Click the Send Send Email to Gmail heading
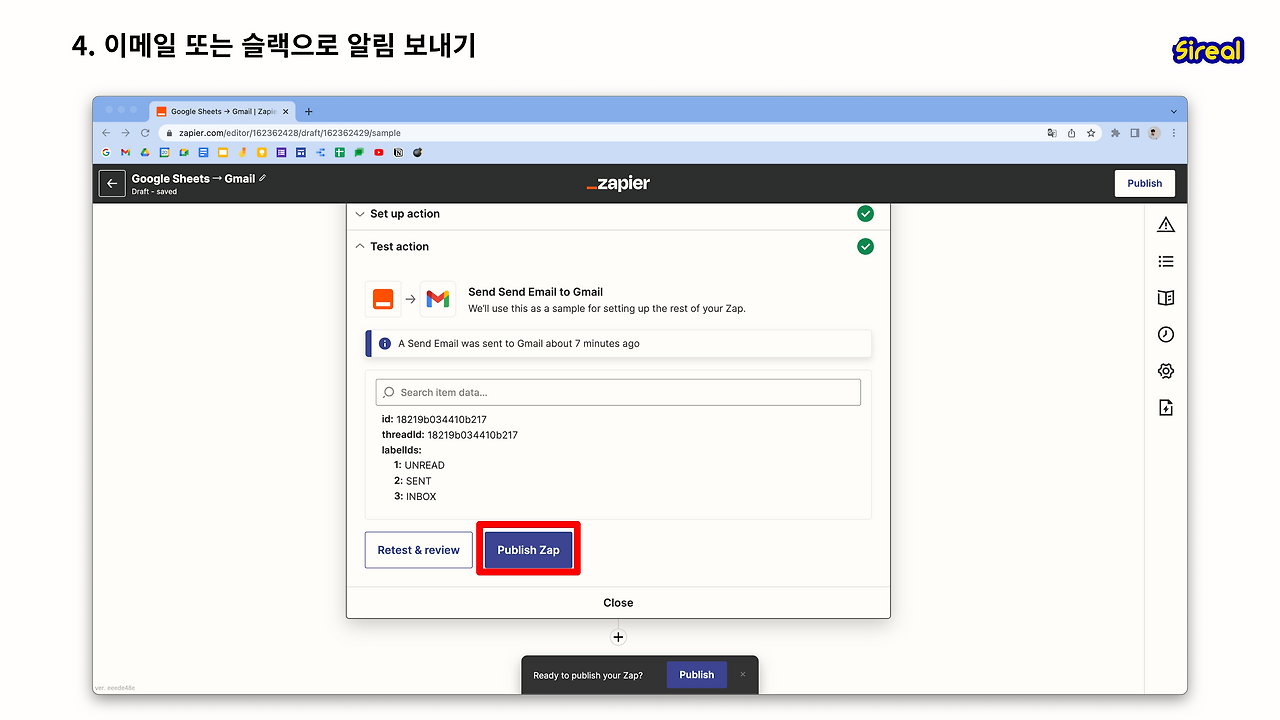Viewport: 1280px width, 720px height. pyautogui.click(x=536, y=292)
